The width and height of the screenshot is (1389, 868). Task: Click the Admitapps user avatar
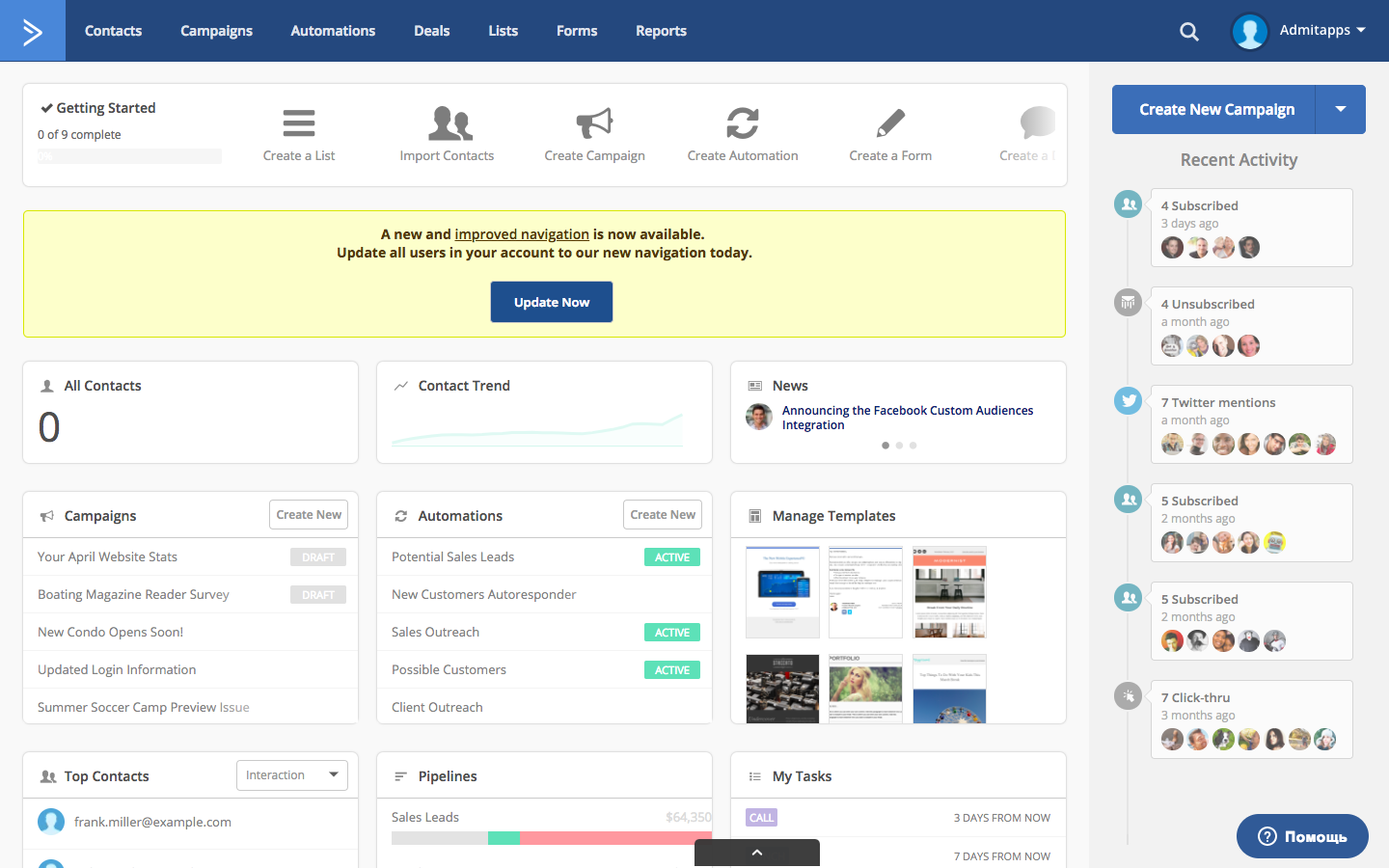(1250, 32)
